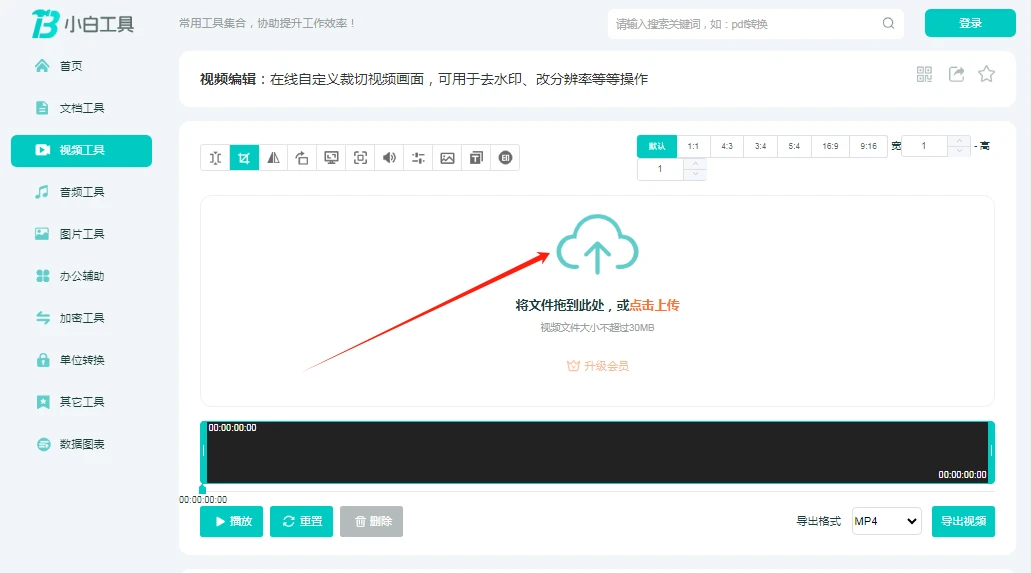Open the QR code icon
The width and height of the screenshot is (1031, 573).
(924, 74)
